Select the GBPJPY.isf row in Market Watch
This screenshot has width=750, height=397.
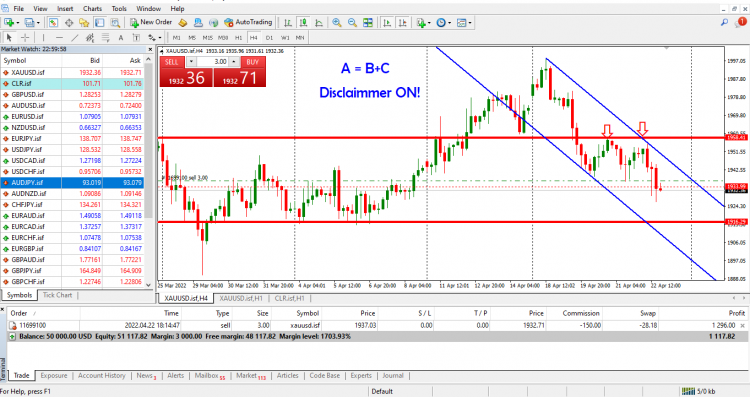coord(72,270)
